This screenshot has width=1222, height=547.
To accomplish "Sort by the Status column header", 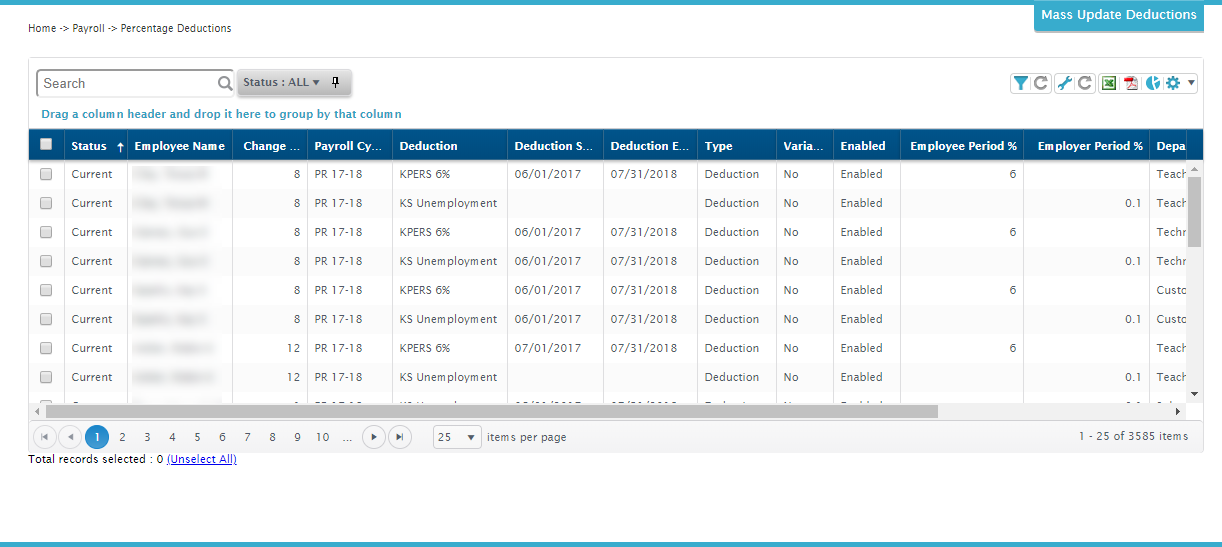I will click(96, 146).
